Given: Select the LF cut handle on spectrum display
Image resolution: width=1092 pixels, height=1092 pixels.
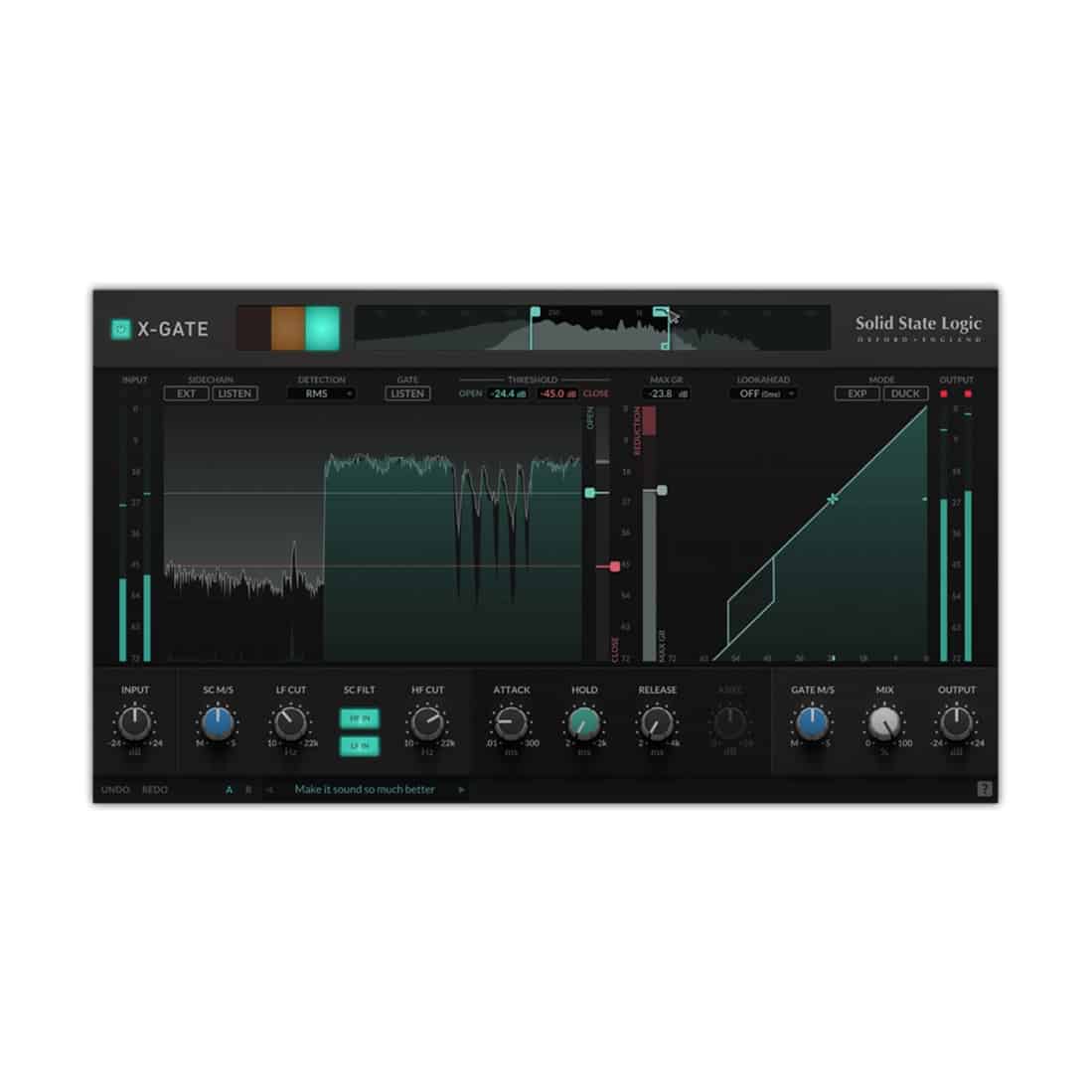Looking at the screenshot, I should point(535,313).
